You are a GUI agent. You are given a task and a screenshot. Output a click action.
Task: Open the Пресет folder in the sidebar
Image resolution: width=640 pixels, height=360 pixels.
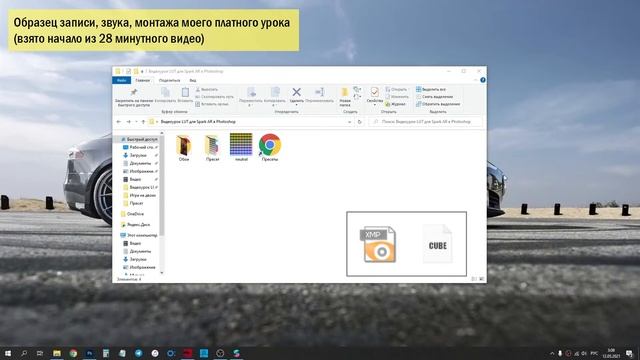coord(133,203)
